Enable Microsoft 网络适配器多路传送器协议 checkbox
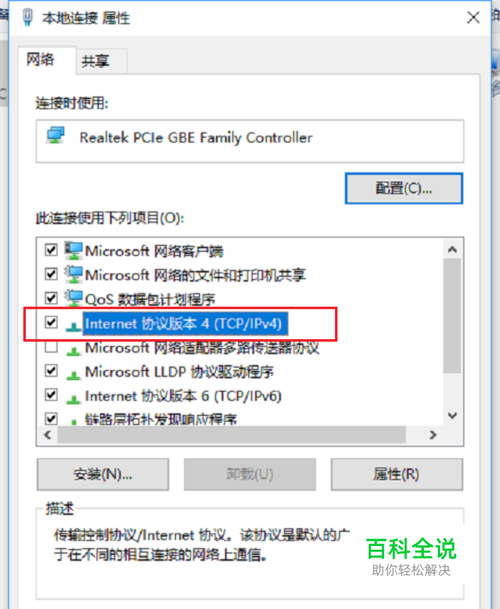Screen dimensions: 500x609 click(51, 346)
